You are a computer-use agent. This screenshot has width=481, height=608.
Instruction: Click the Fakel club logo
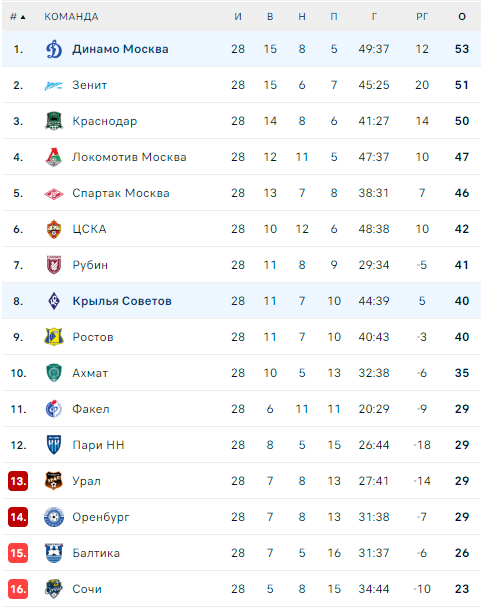click(x=54, y=409)
